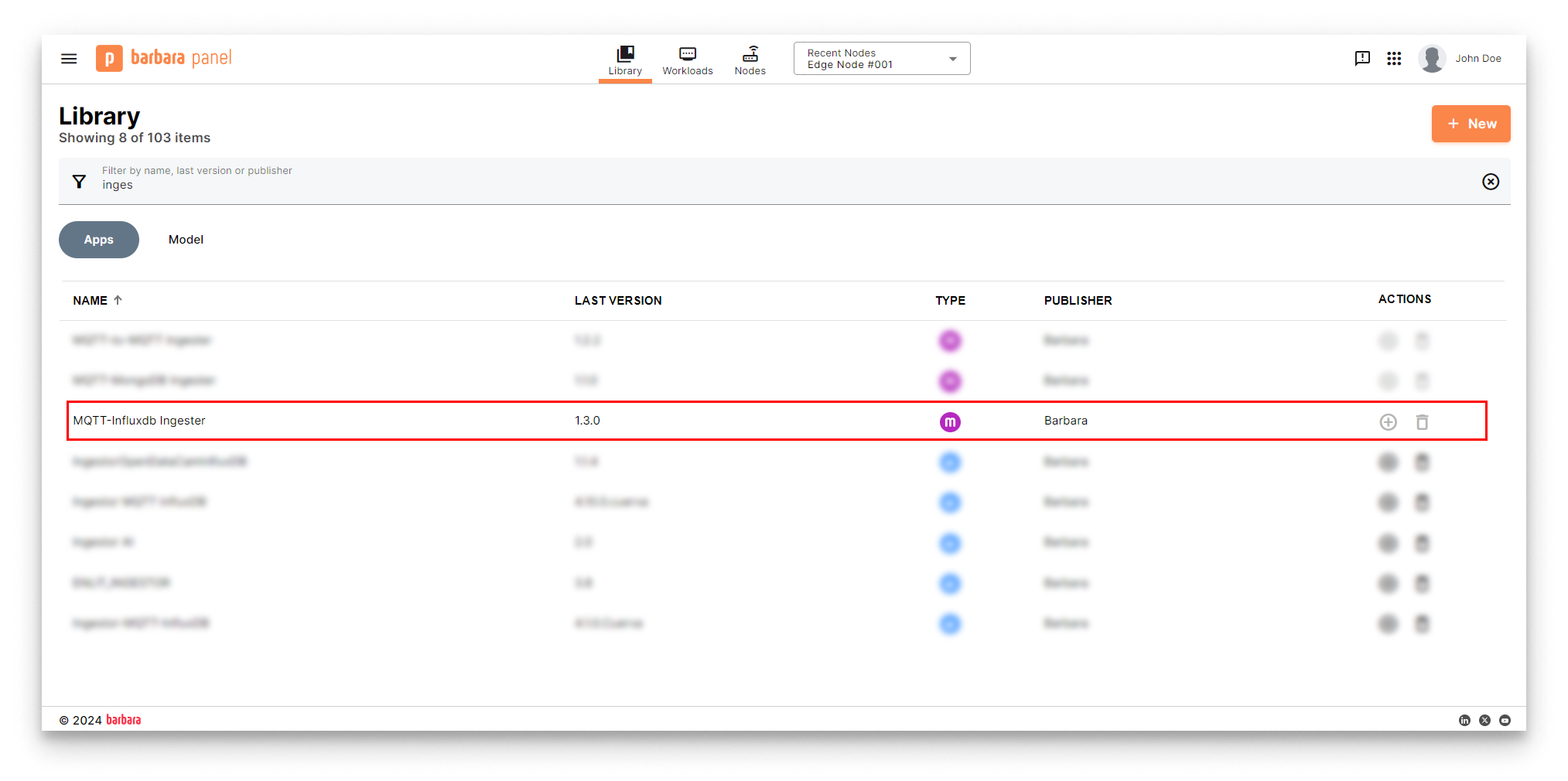
Task: Click the New button
Action: (1471, 124)
